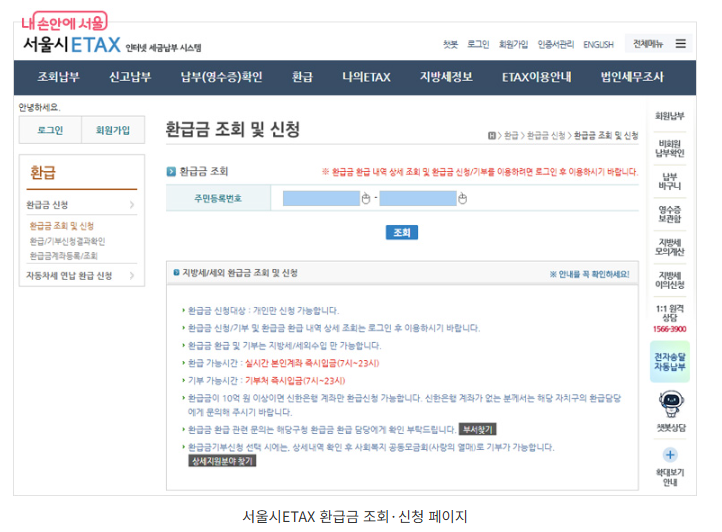Click the top 로그인 link
The width and height of the screenshot is (722, 532).
(478, 44)
